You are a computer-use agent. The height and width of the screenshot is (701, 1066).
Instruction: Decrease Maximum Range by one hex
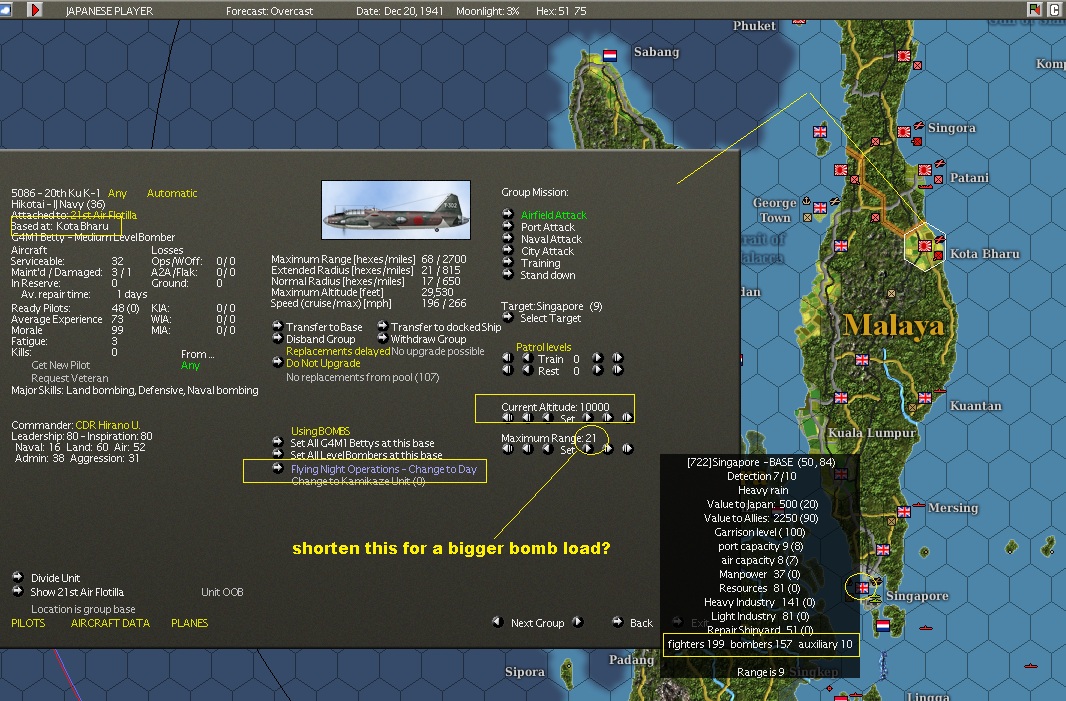click(x=547, y=449)
